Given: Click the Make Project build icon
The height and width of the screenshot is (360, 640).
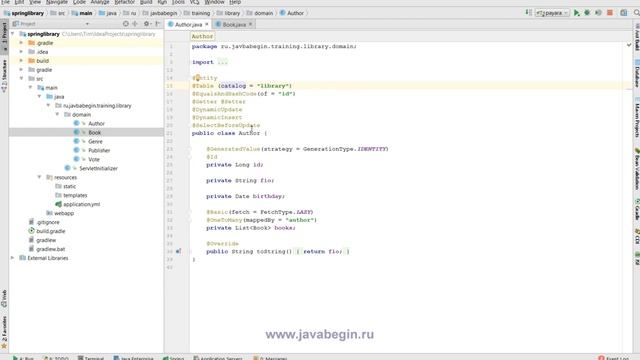Looking at the screenshot, I should [x=529, y=13].
